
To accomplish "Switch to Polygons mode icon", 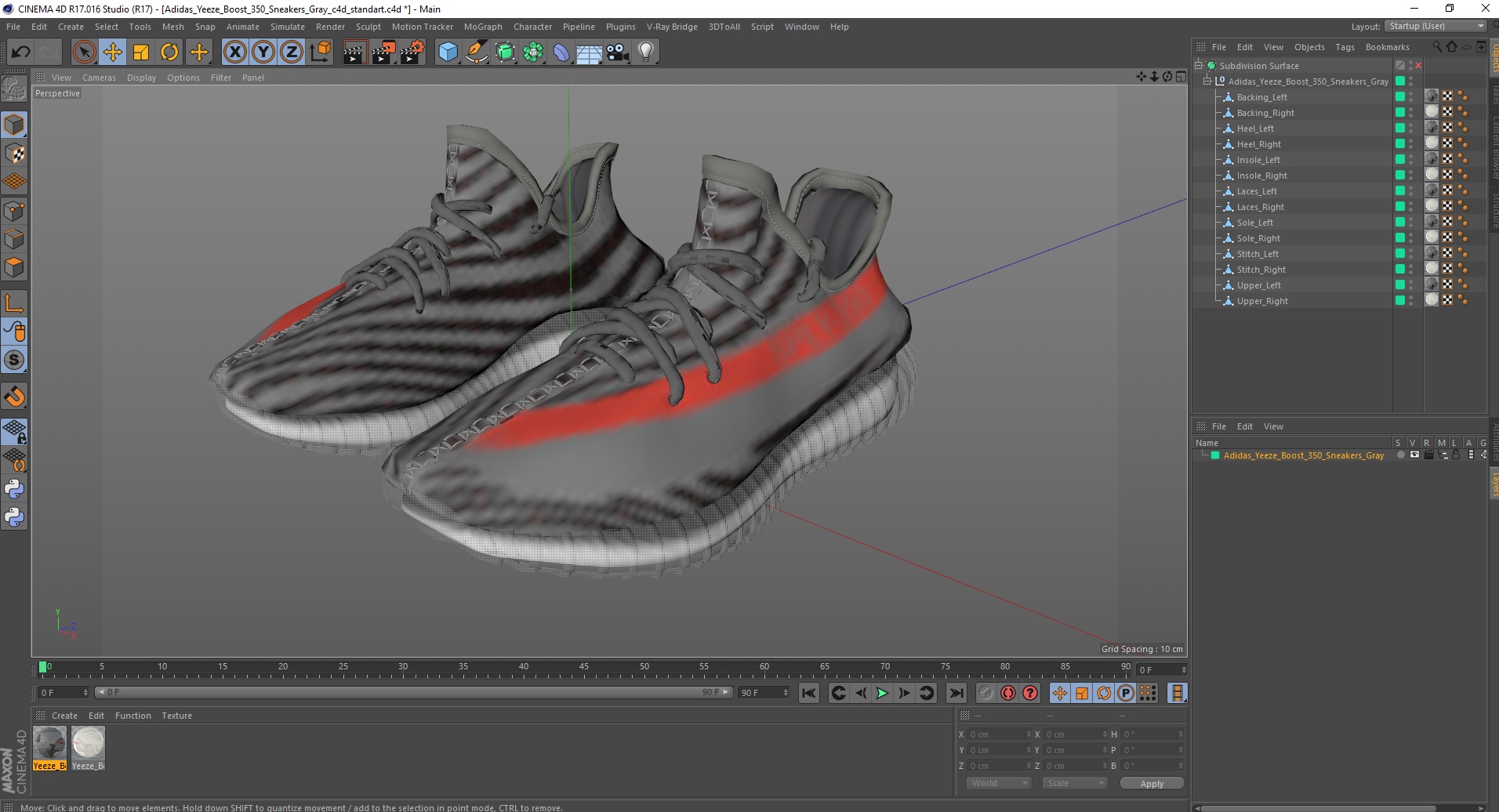I will click(x=14, y=267).
